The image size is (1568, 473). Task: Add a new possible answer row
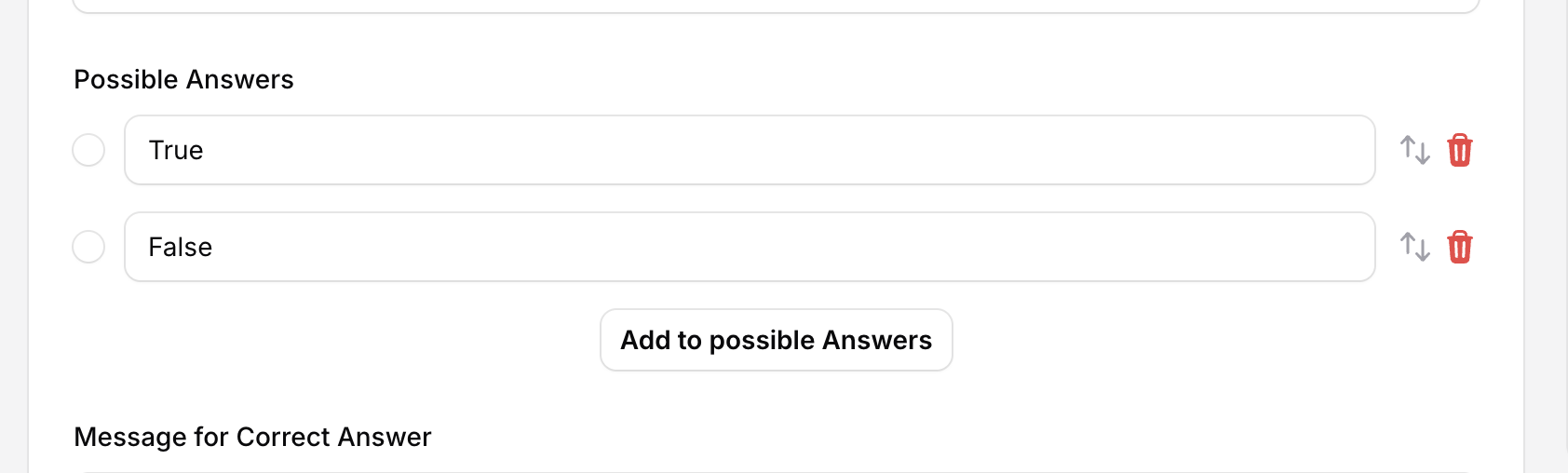point(776,340)
